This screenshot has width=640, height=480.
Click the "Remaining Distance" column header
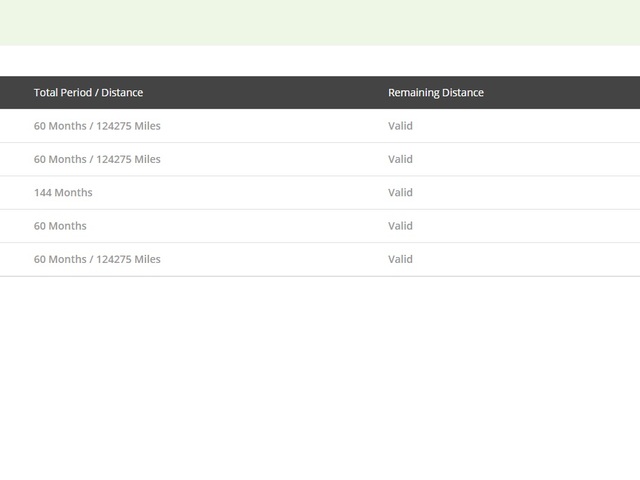click(435, 93)
